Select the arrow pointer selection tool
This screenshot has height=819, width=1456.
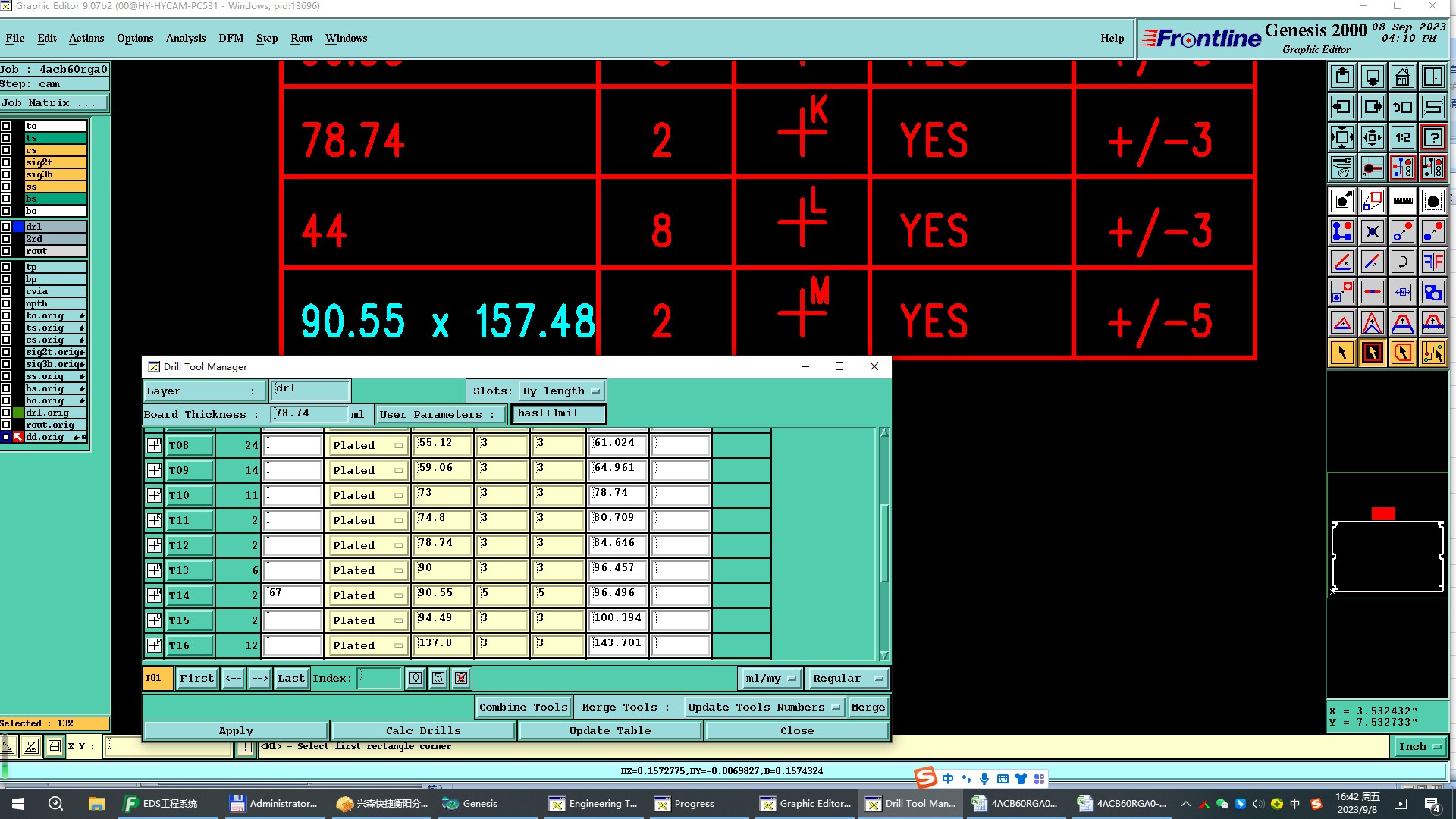point(1341,353)
